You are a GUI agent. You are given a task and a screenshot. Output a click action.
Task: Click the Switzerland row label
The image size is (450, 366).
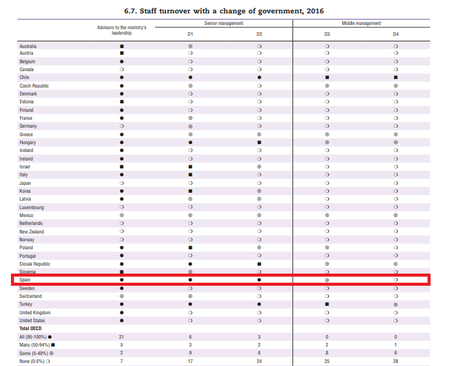(31, 296)
